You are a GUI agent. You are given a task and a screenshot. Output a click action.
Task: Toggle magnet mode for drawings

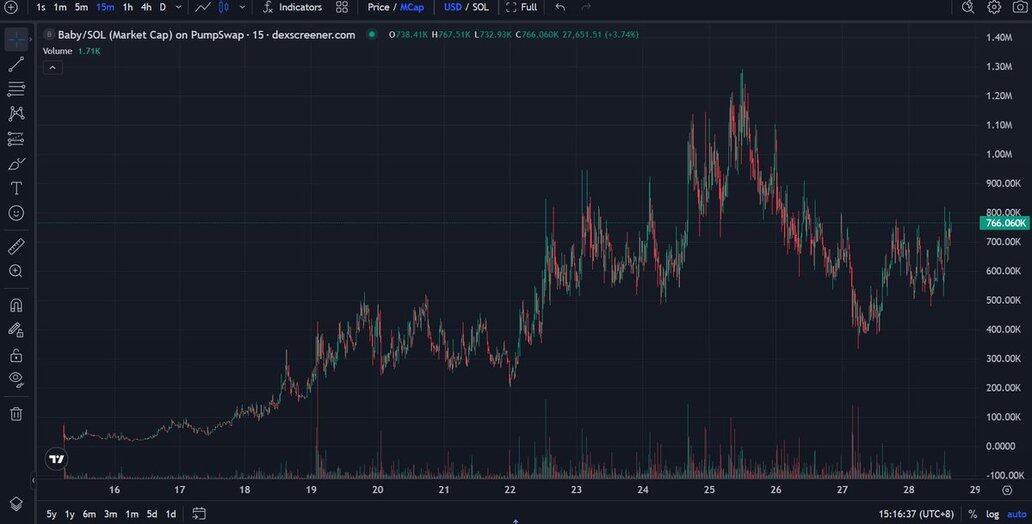tap(16, 305)
